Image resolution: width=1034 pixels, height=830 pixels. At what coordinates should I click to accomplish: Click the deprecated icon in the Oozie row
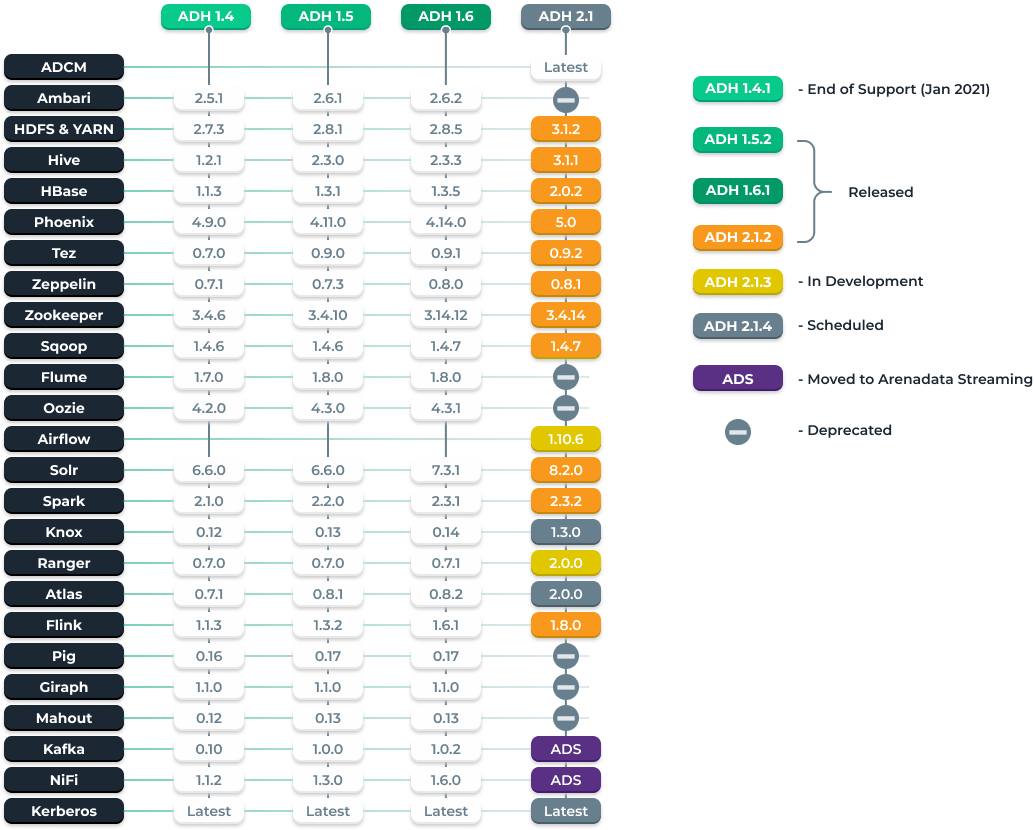[x=566, y=409]
